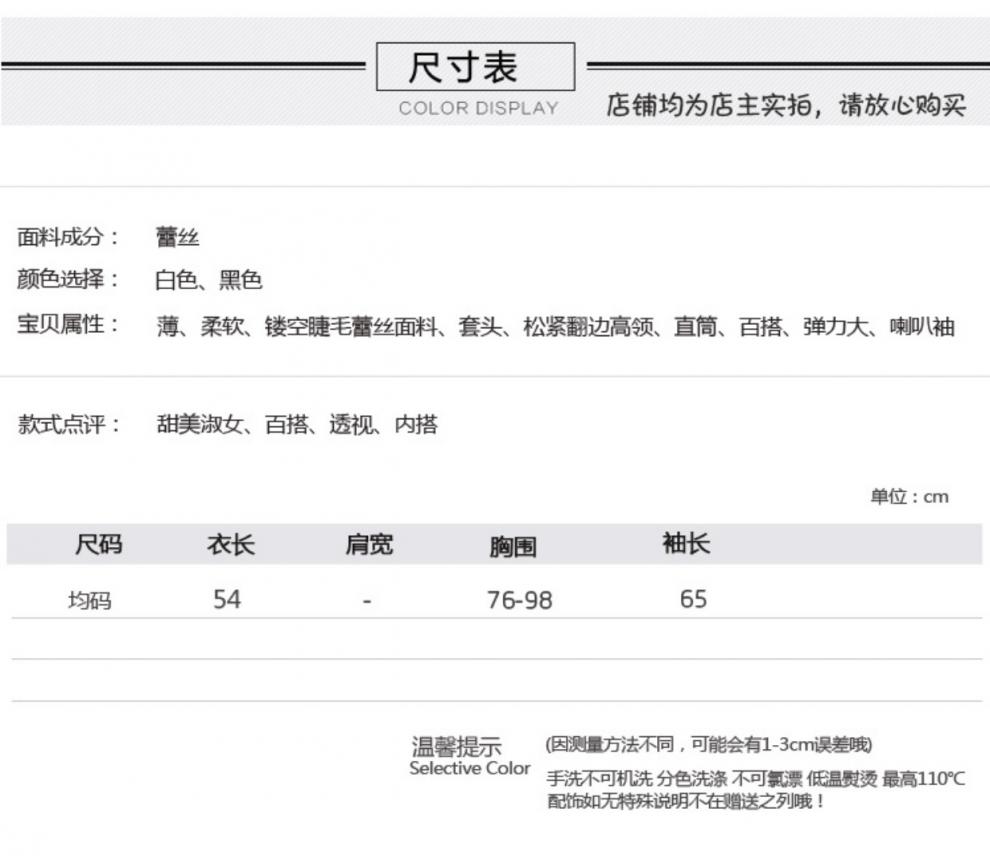Click the 袖长 column header
The image size is (990, 856).
point(686,544)
